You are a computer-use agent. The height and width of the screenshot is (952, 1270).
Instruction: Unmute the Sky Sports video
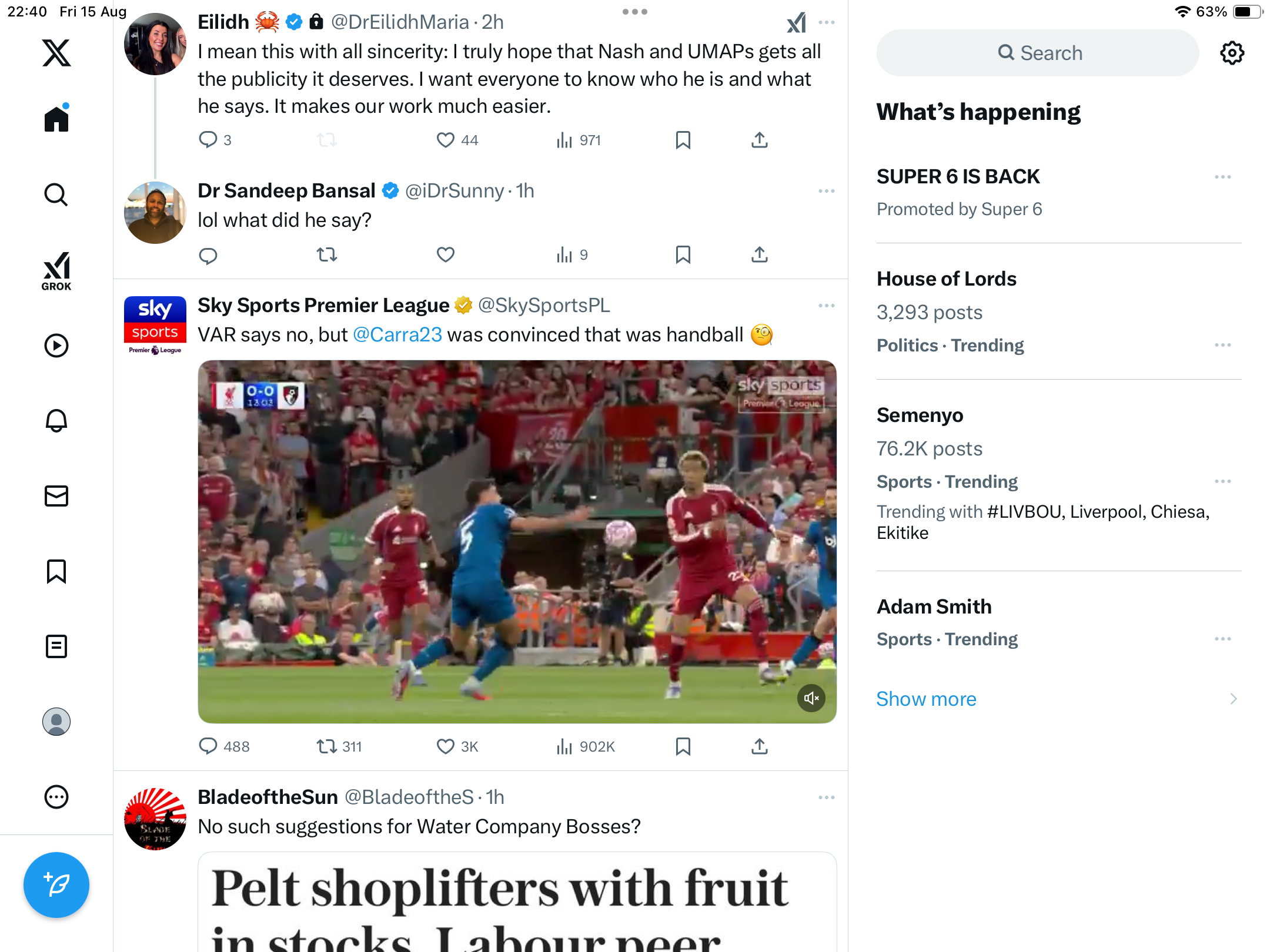811,698
